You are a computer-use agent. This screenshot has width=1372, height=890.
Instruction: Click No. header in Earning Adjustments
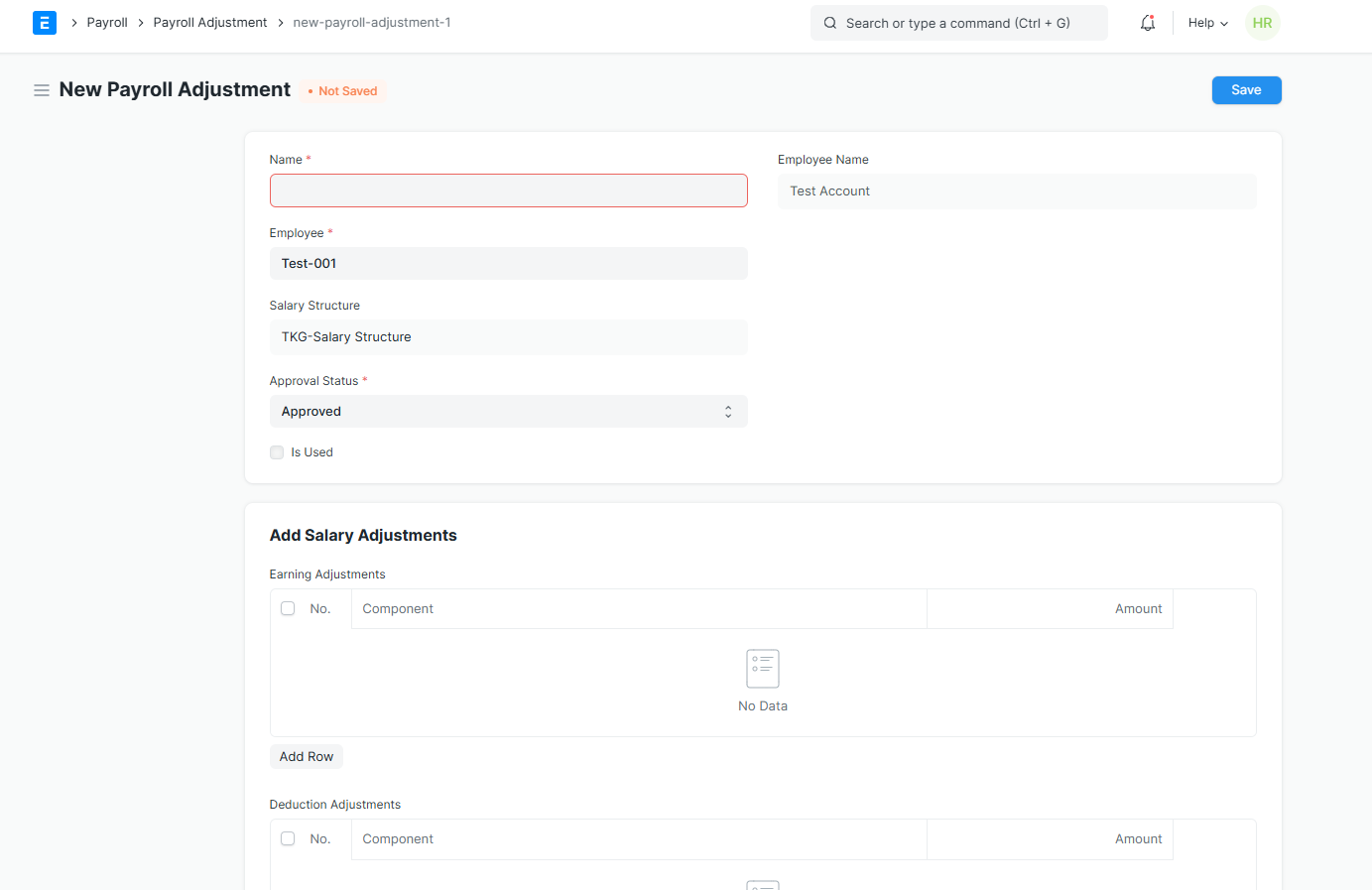[x=319, y=609]
